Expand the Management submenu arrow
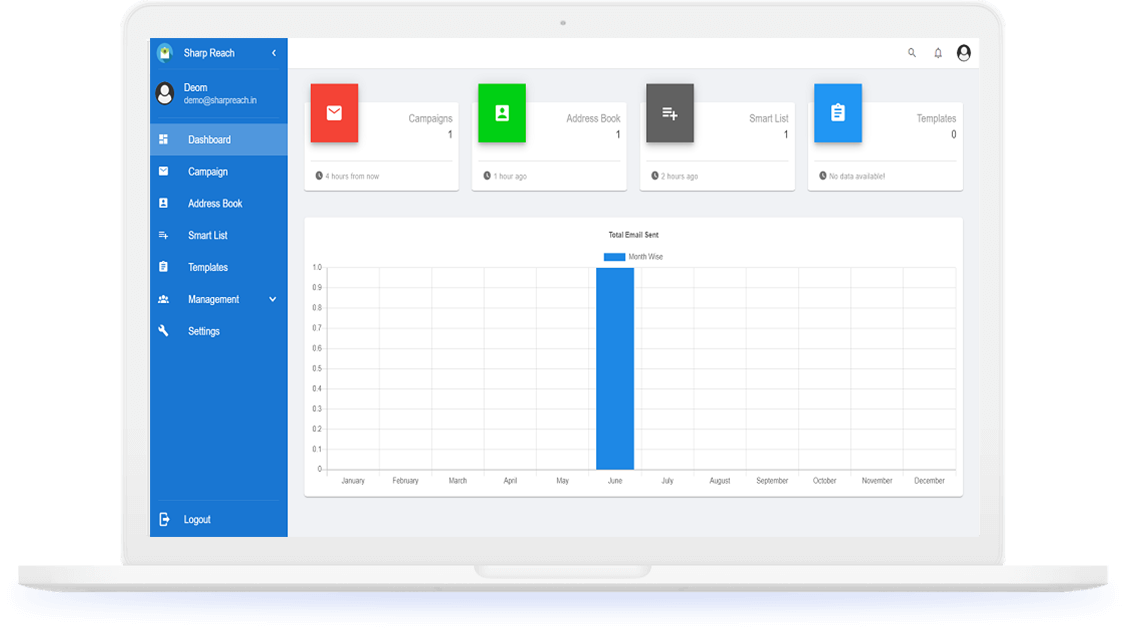 click(272, 299)
